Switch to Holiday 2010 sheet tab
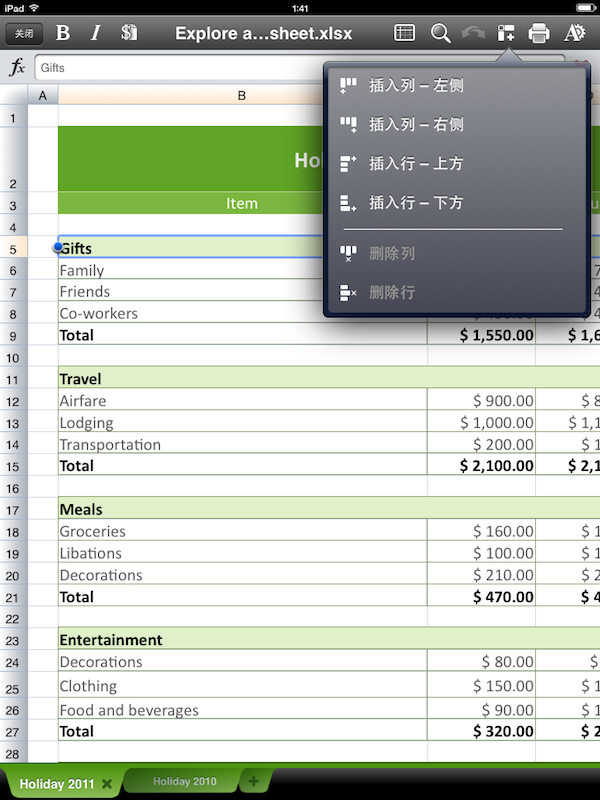Image resolution: width=600 pixels, height=800 pixels. tap(184, 782)
